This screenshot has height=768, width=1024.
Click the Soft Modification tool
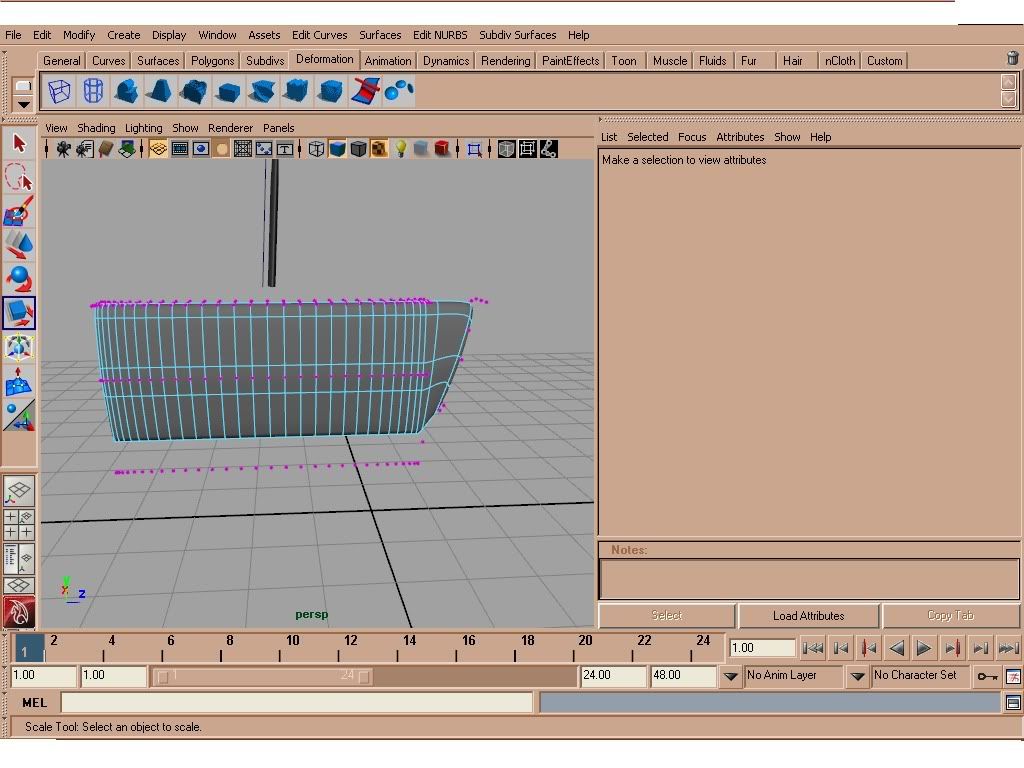point(19,381)
